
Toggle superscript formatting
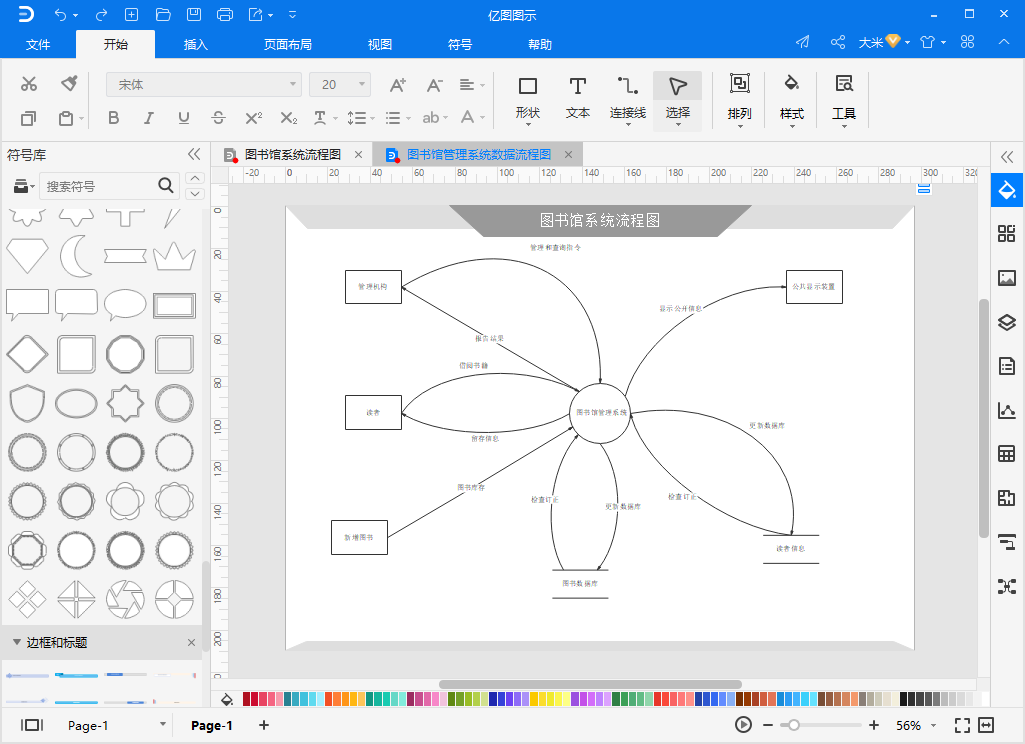(254, 118)
